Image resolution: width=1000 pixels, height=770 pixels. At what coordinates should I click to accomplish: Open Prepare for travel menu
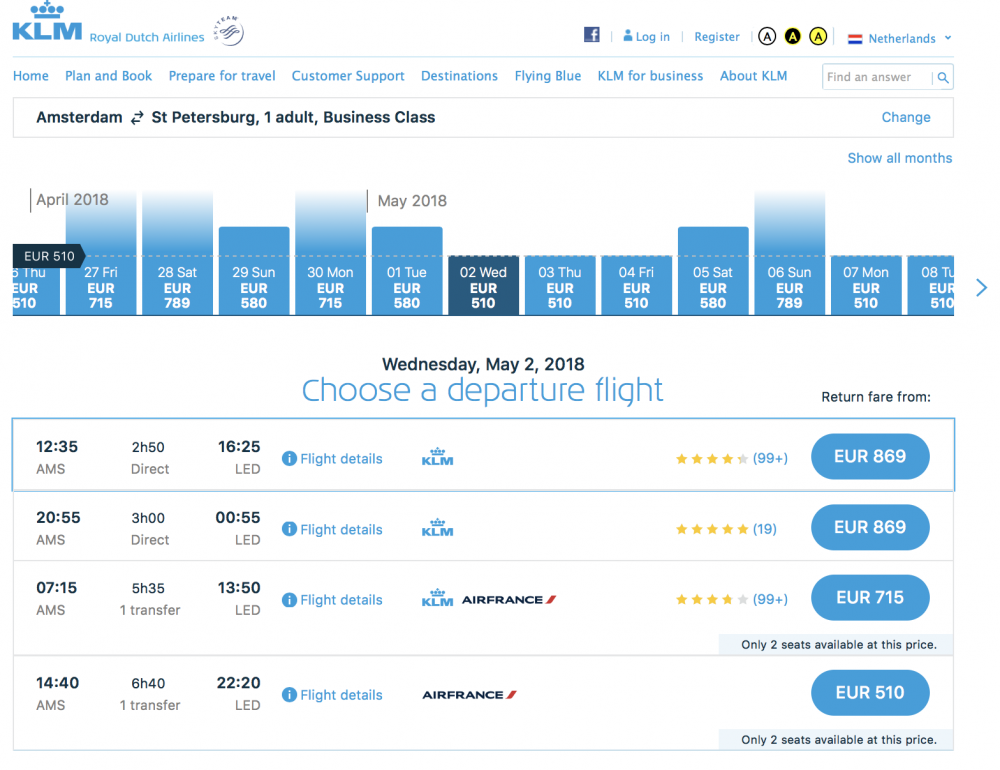click(x=222, y=76)
